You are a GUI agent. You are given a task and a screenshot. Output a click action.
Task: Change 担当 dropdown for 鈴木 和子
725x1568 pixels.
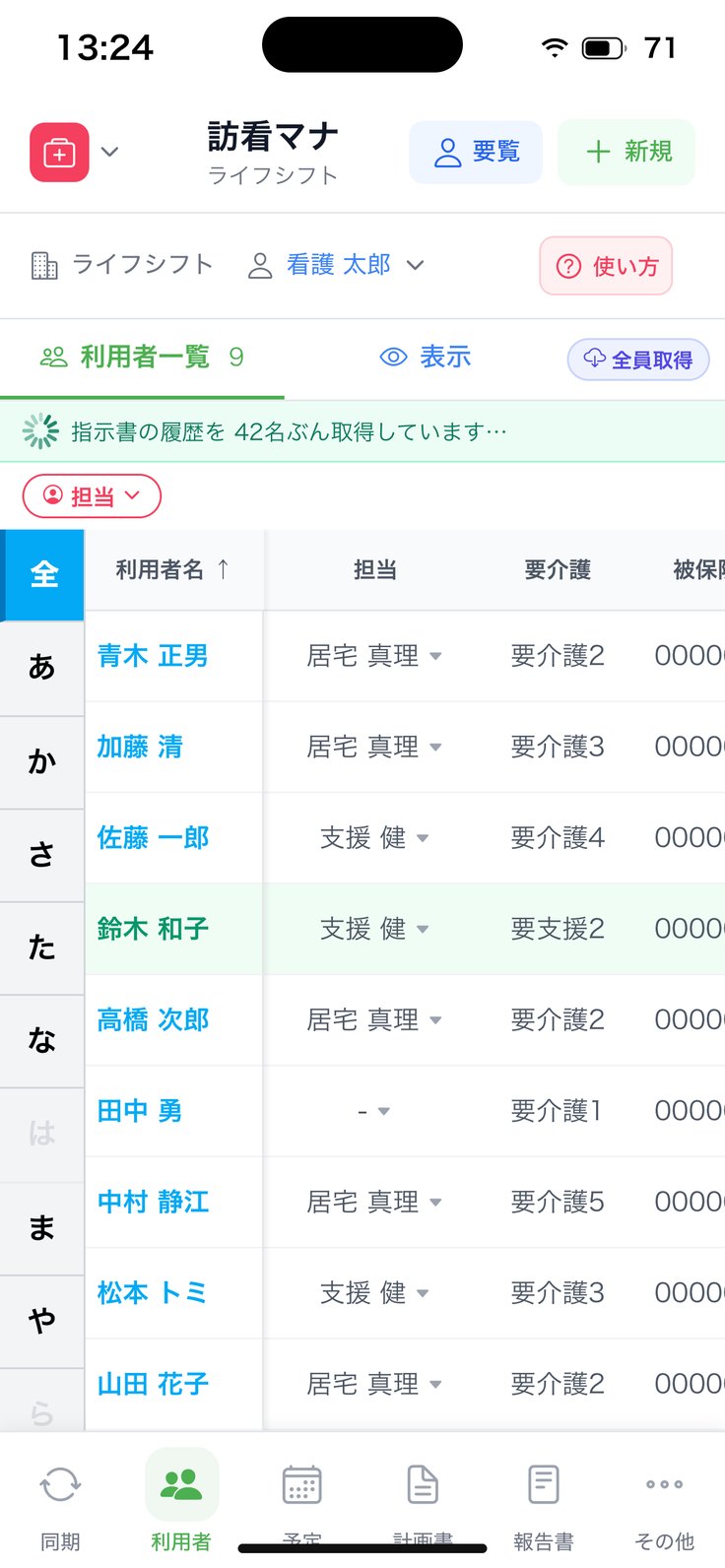coord(374,929)
